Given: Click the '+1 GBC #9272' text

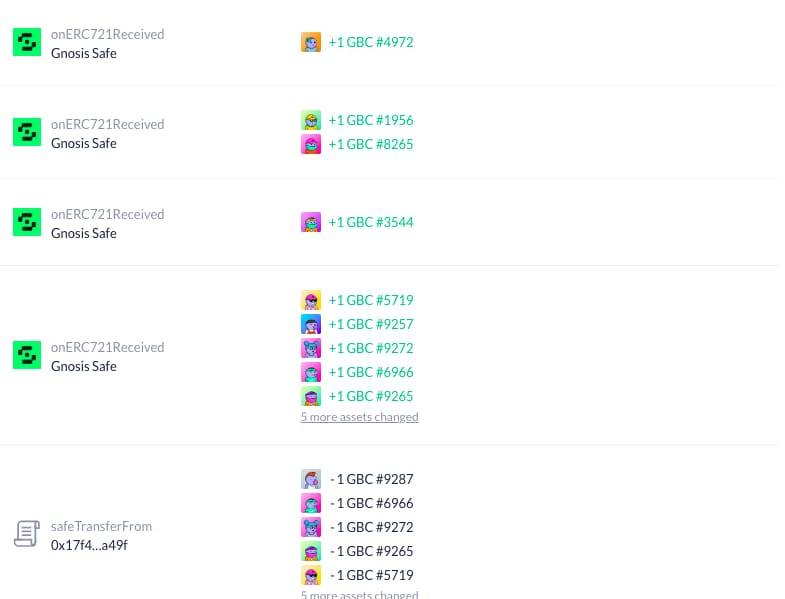Looking at the screenshot, I should click(371, 348).
